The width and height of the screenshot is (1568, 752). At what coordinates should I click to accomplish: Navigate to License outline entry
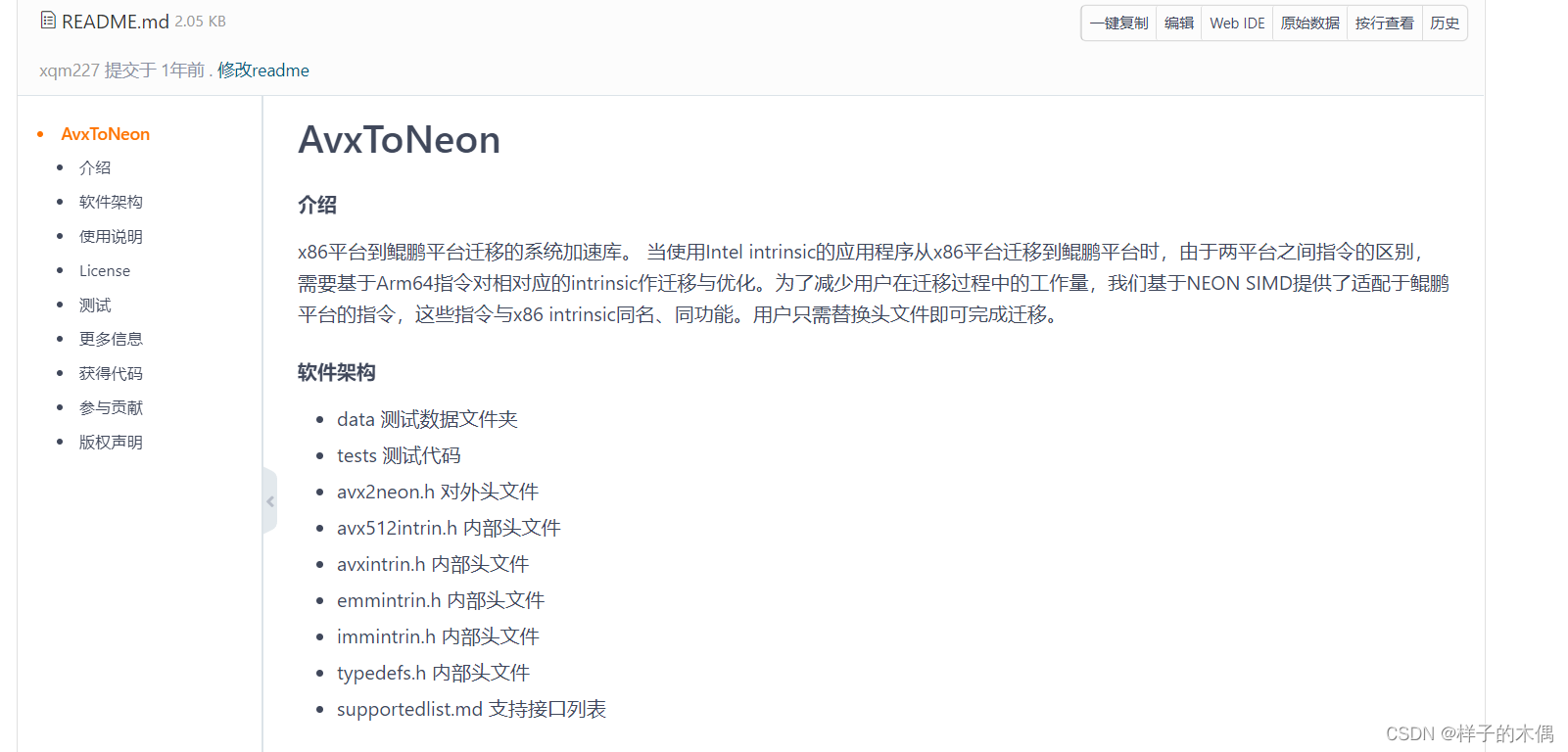[105, 271]
